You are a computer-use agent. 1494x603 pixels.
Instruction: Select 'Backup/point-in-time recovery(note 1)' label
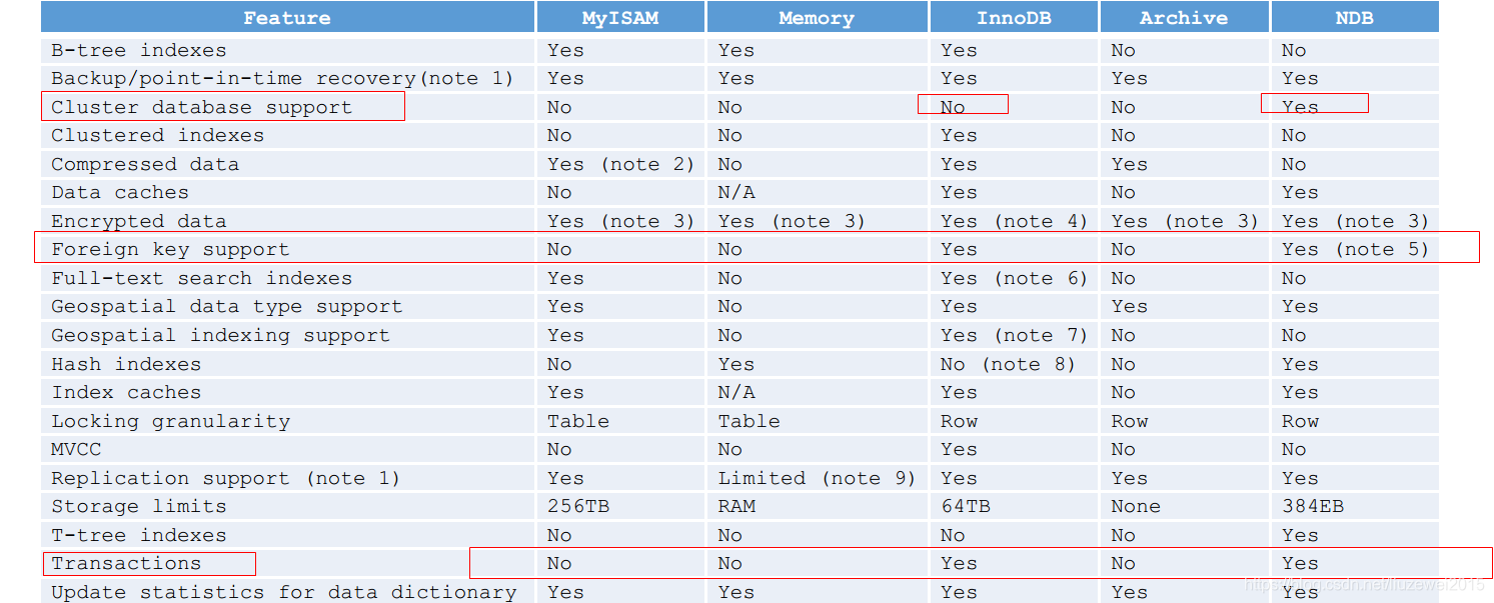click(282, 78)
